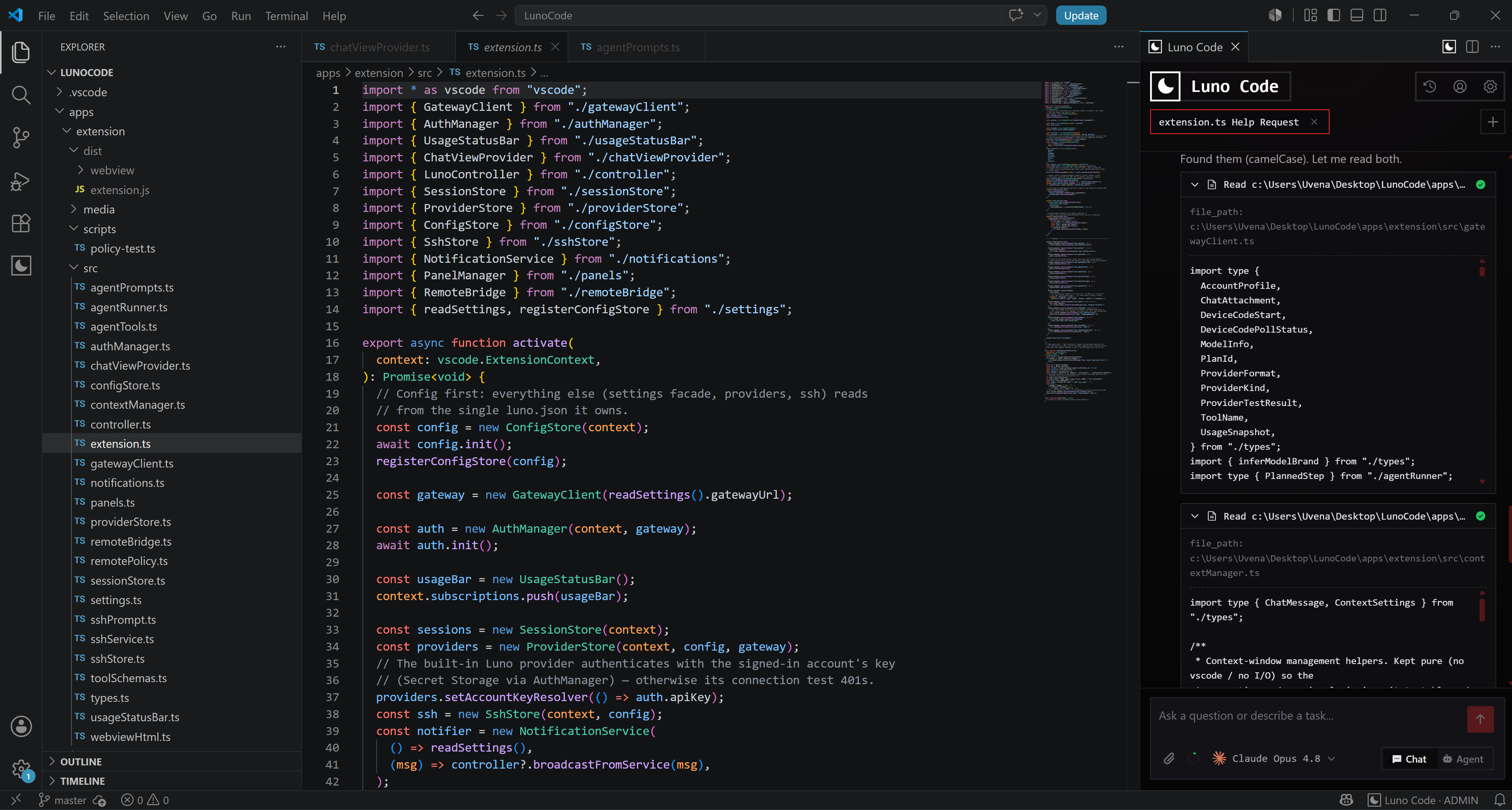Open the Search view in activity bar
This screenshot has height=810, width=1512.
click(x=21, y=95)
